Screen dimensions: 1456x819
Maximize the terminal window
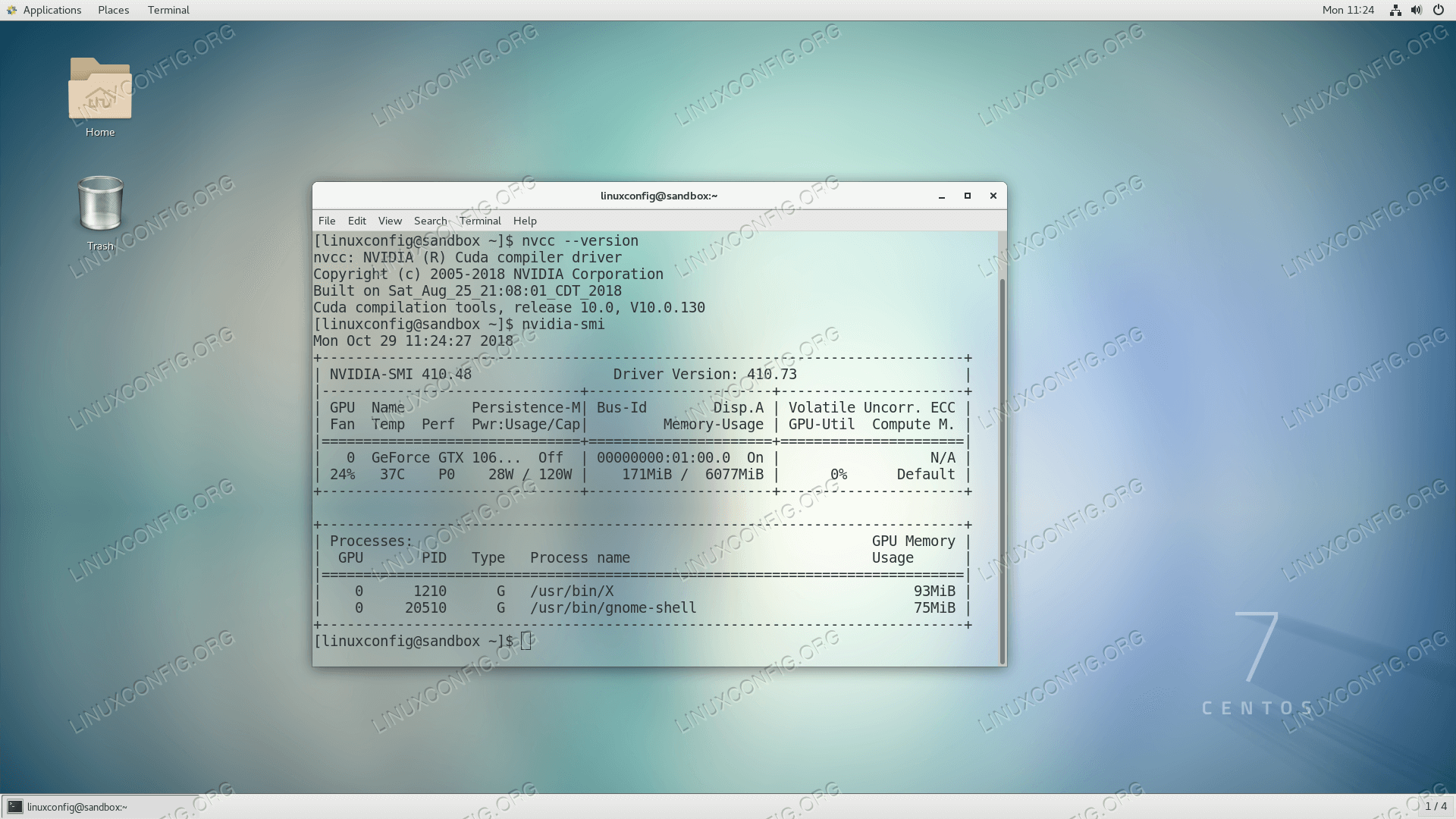[968, 196]
